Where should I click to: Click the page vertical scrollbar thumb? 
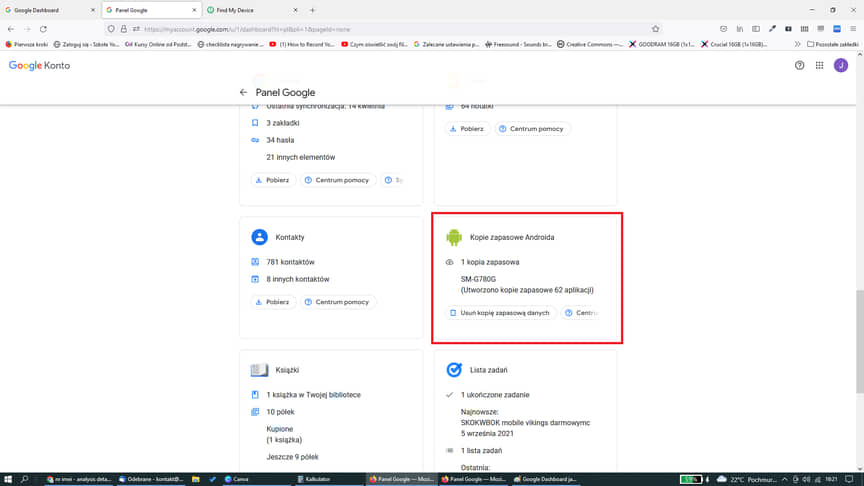pos(860,342)
